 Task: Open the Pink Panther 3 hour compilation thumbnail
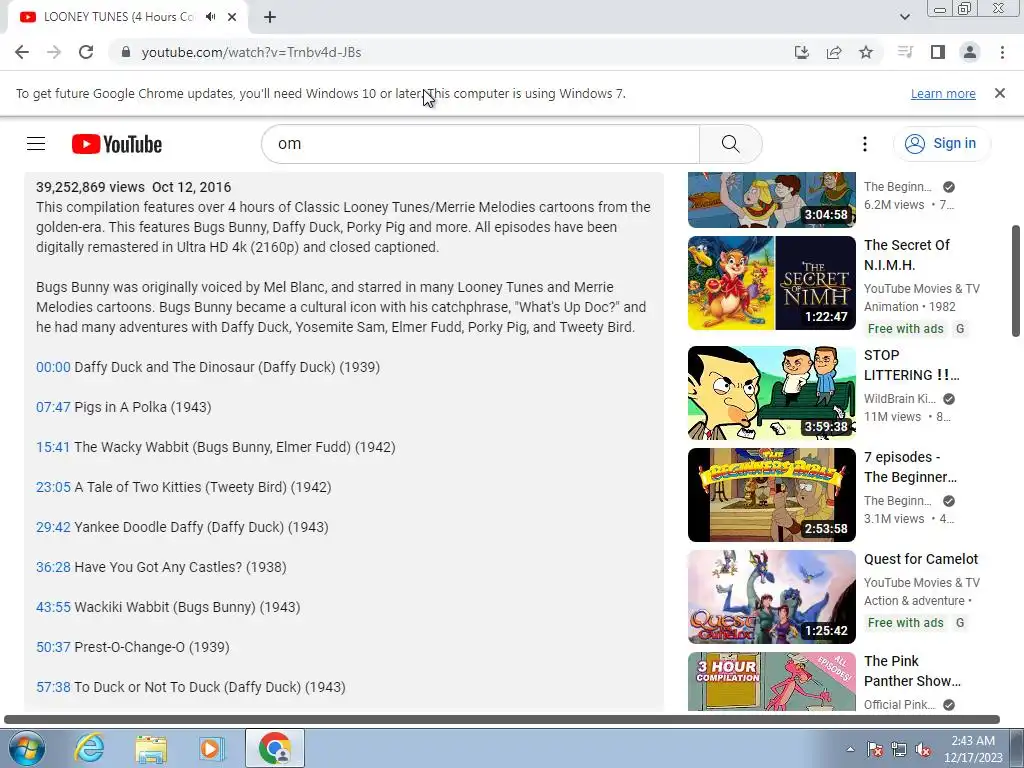tap(771, 680)
